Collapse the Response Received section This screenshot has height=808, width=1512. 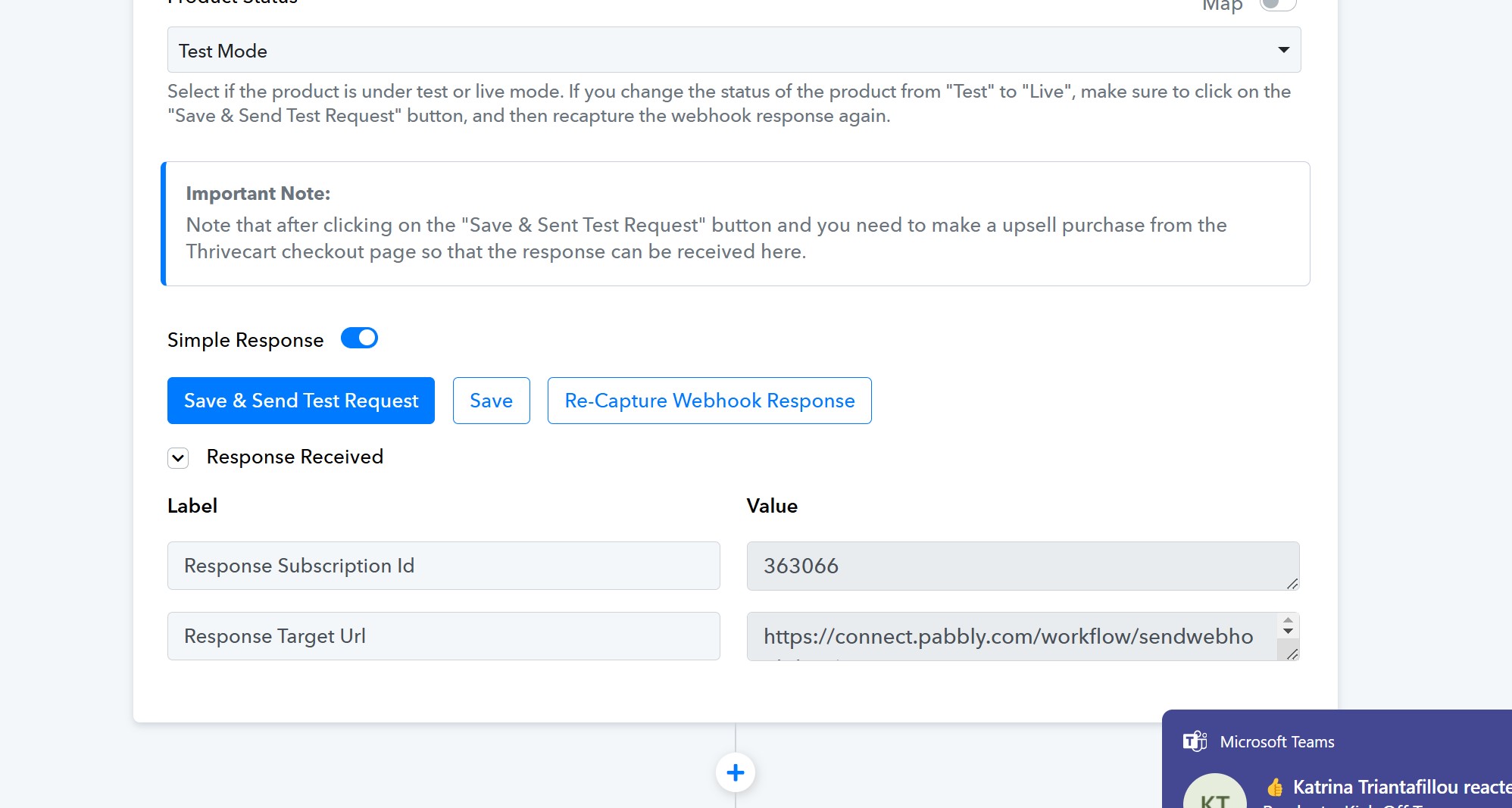point(178,457)
